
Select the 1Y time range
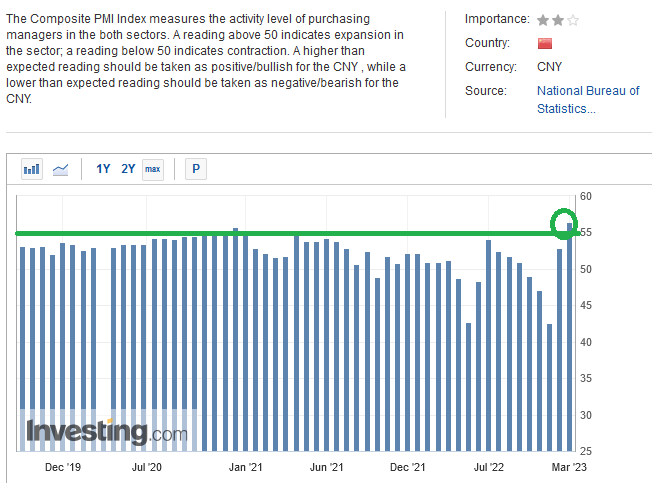103,169
